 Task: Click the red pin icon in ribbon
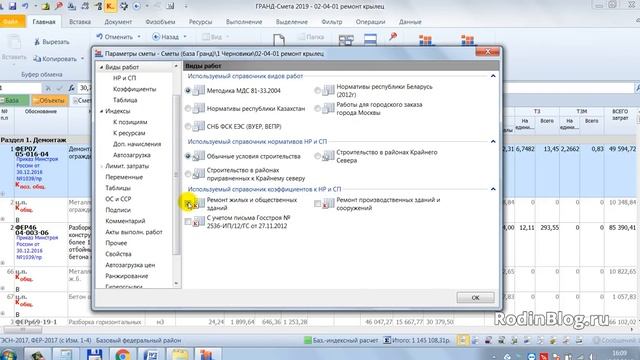393,38
